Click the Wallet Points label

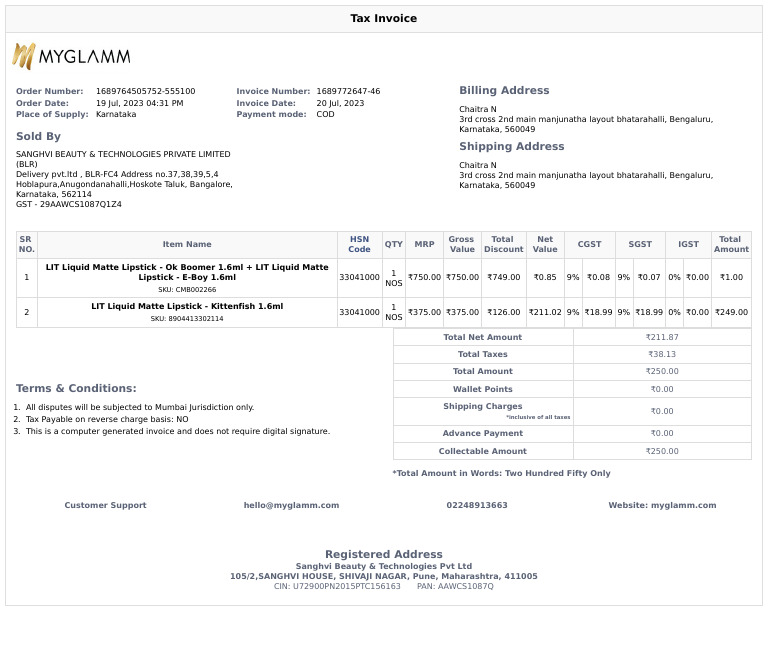click(482, 389)
